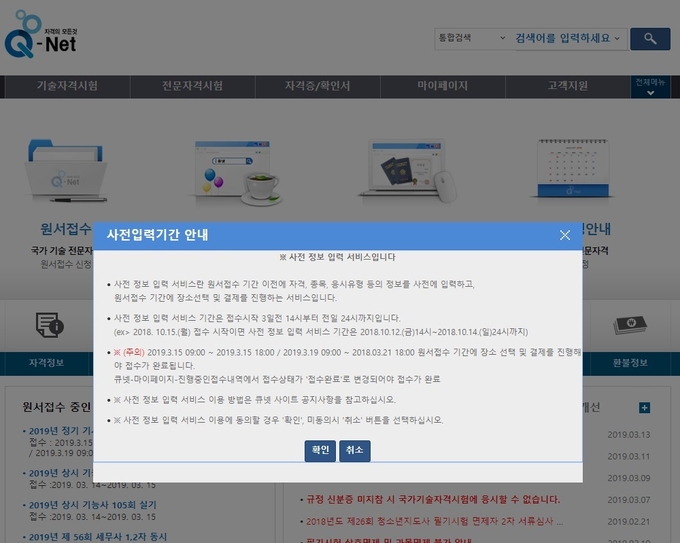Focus the 검색어를 입력하세요 search field

pos(562,38)
